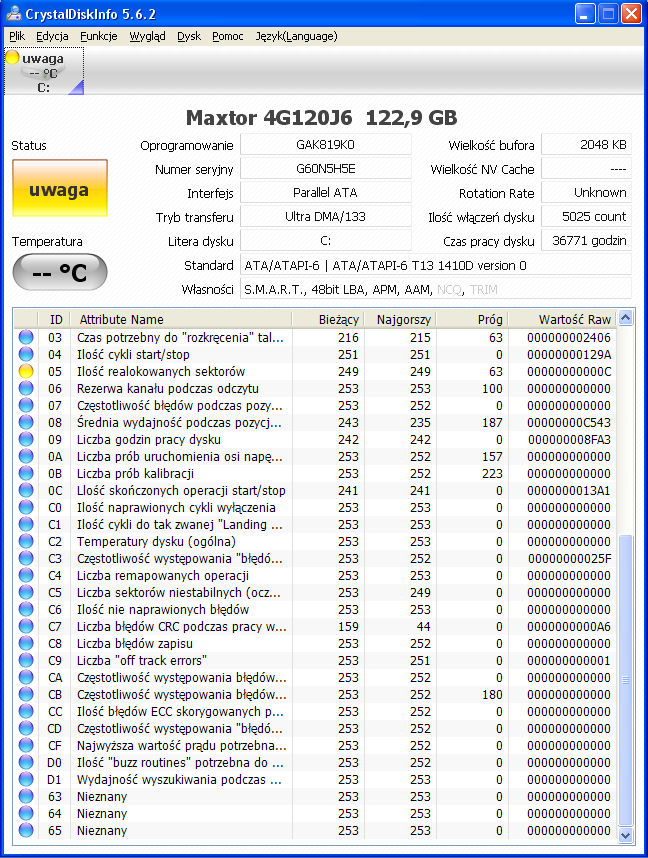Click the blue status icon of attribute D0
This screenshot has height=858, width=648.
pyautogui.click(x=26, y=762)
